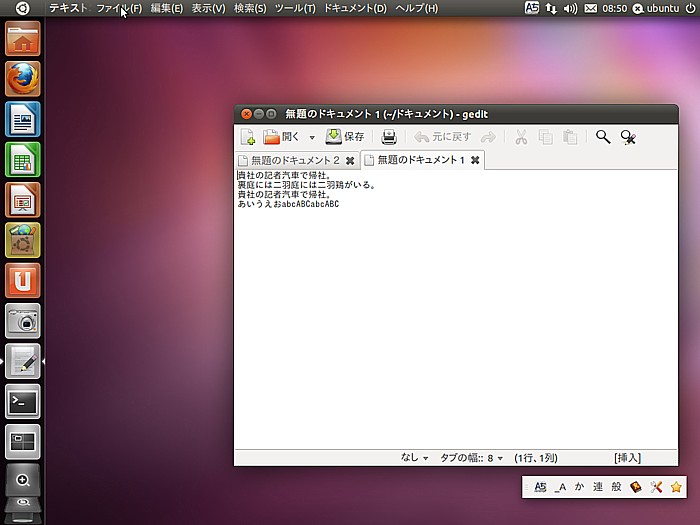Open the syntax highlighting なし dropdown
The height and width of the screenshot is (525, 700).
coord(414,458)
